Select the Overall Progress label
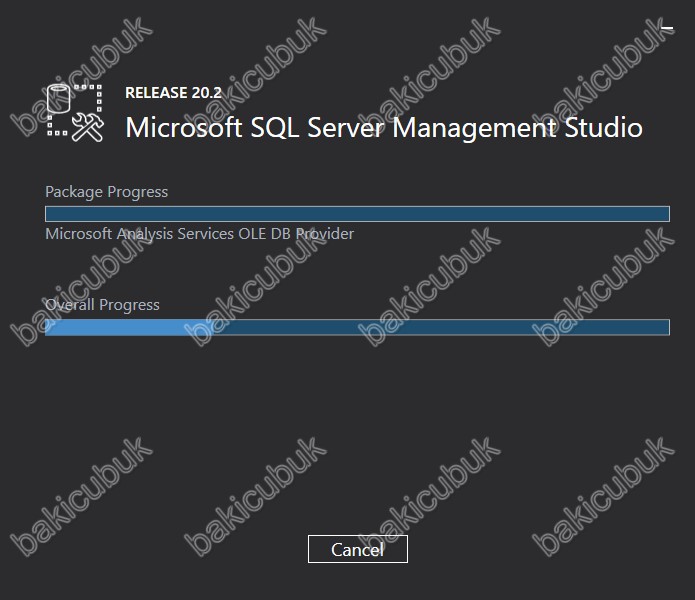Viewport: 695px width, 600px height. coord(102,304)
